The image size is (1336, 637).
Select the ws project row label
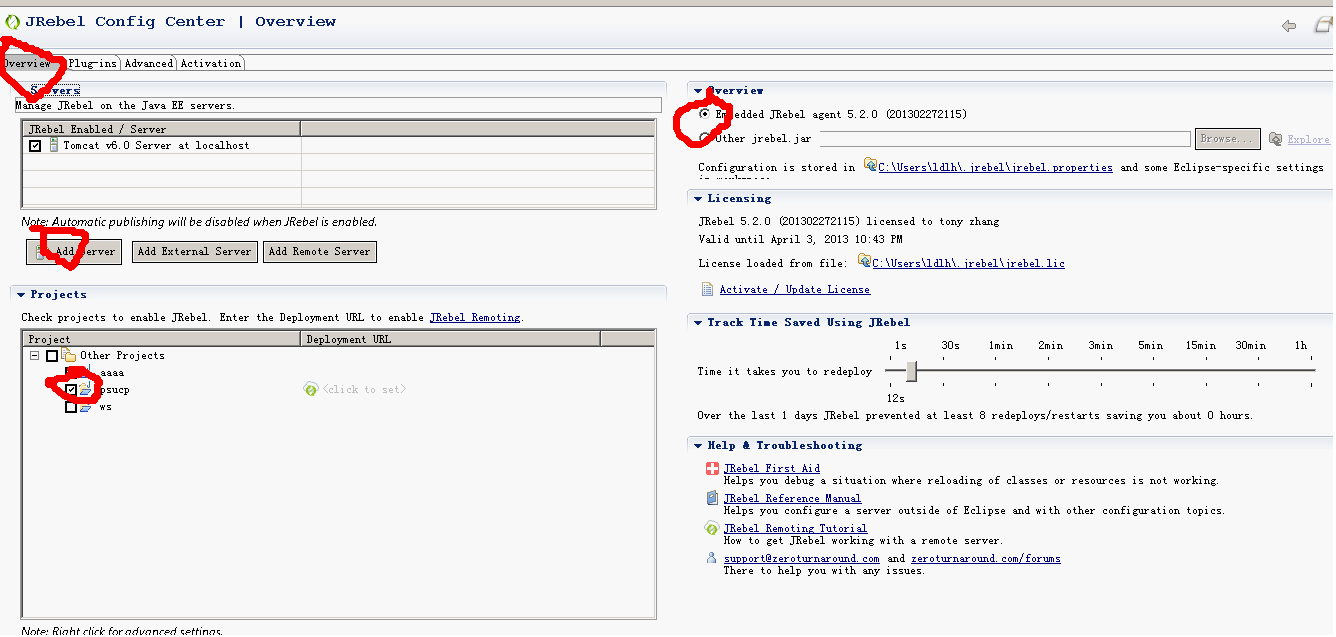105,407
